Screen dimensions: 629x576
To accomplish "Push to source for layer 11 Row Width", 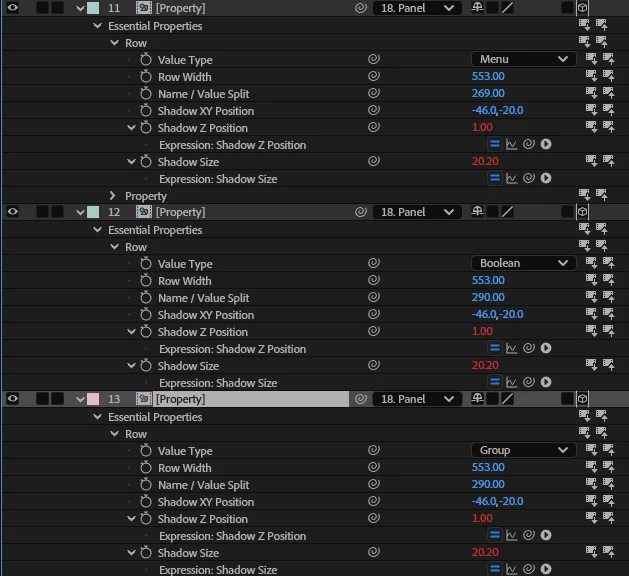I will click(x=609, y=76).
